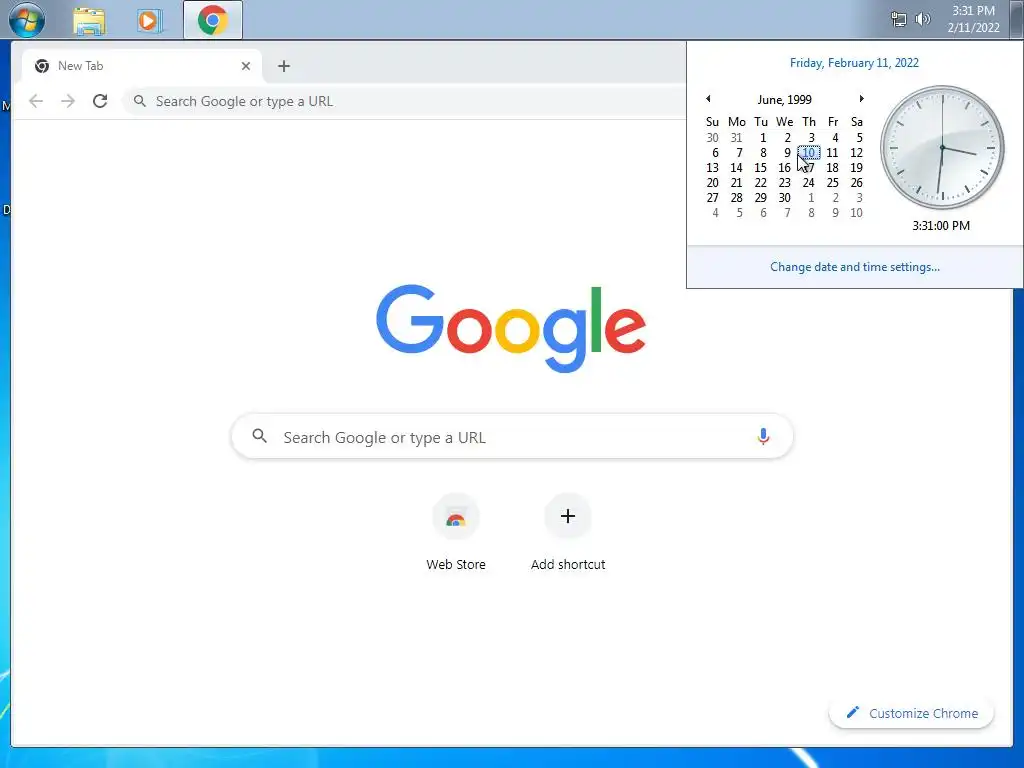Open Customize Chrome button
Viewport: 1024px width, 768px height.
912,713
